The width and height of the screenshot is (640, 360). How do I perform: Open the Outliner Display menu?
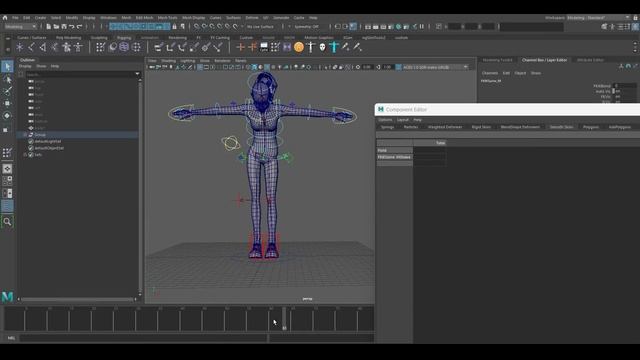(x=25, y=66)
